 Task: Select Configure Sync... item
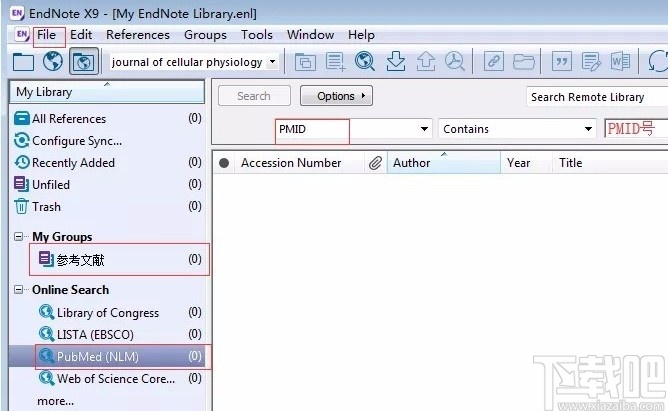click(107, 141)
